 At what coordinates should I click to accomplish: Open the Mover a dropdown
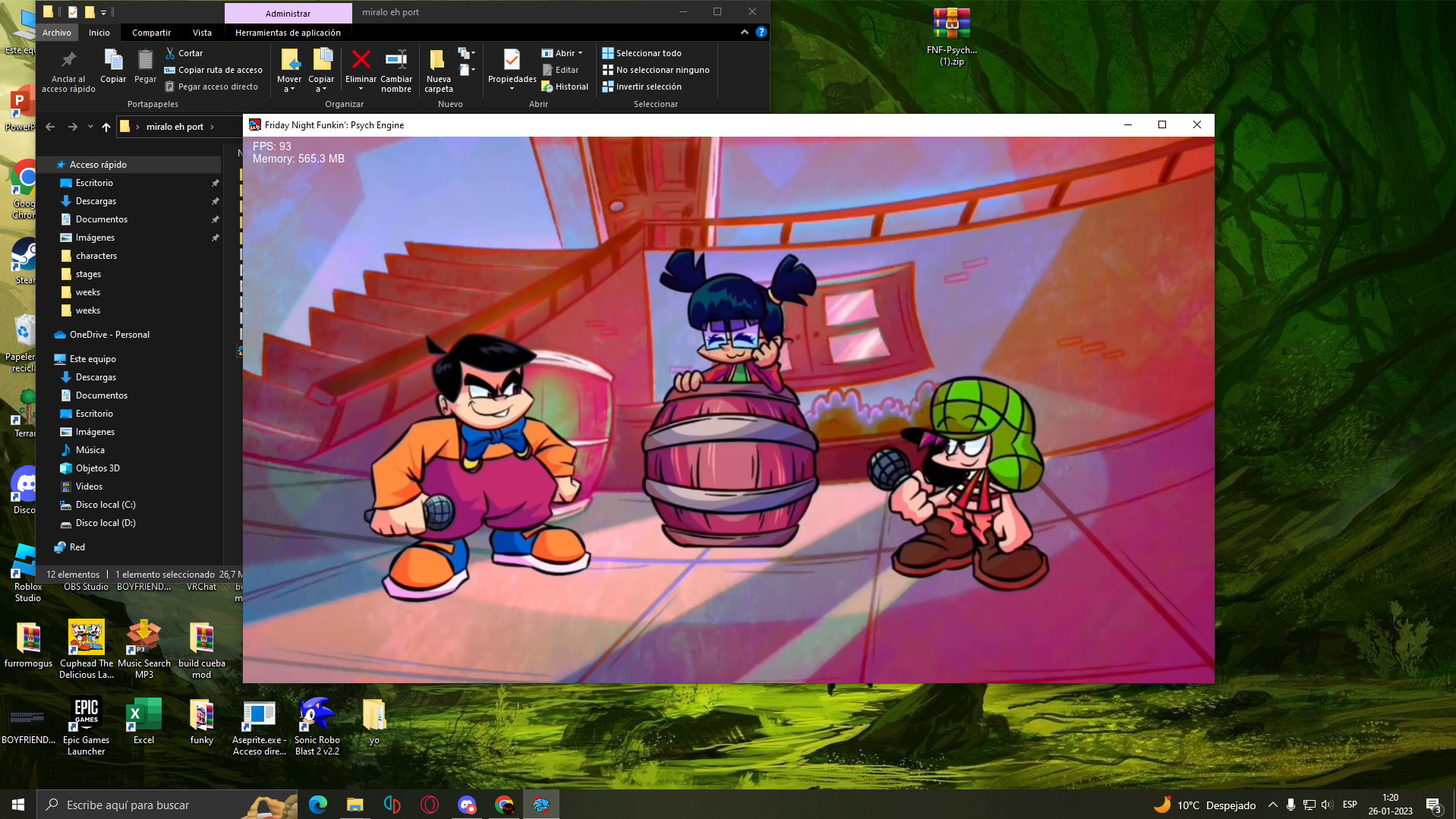point(288,89)
